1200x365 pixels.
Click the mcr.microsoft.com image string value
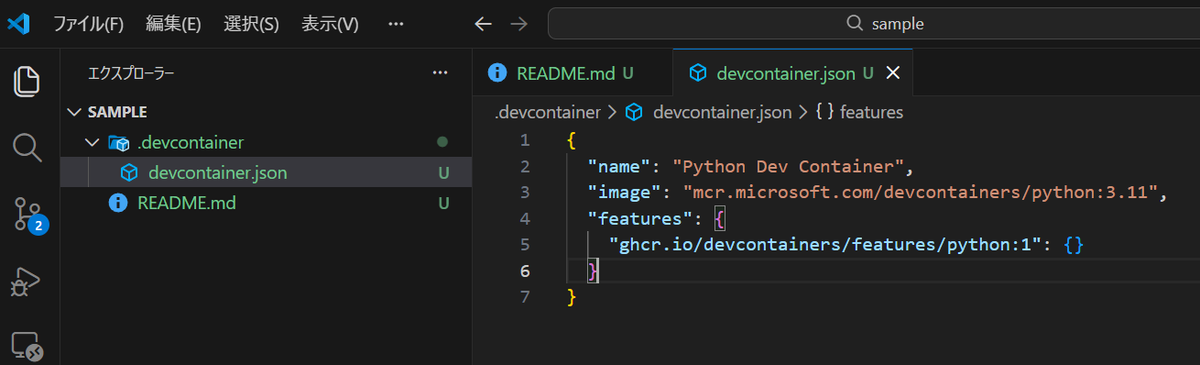point(920,192)
